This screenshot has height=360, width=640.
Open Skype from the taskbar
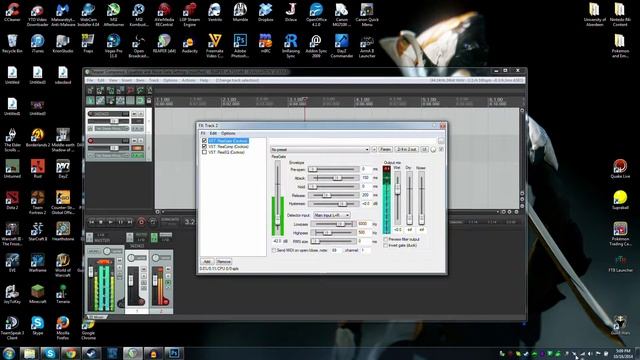click(x=50, y=353)
